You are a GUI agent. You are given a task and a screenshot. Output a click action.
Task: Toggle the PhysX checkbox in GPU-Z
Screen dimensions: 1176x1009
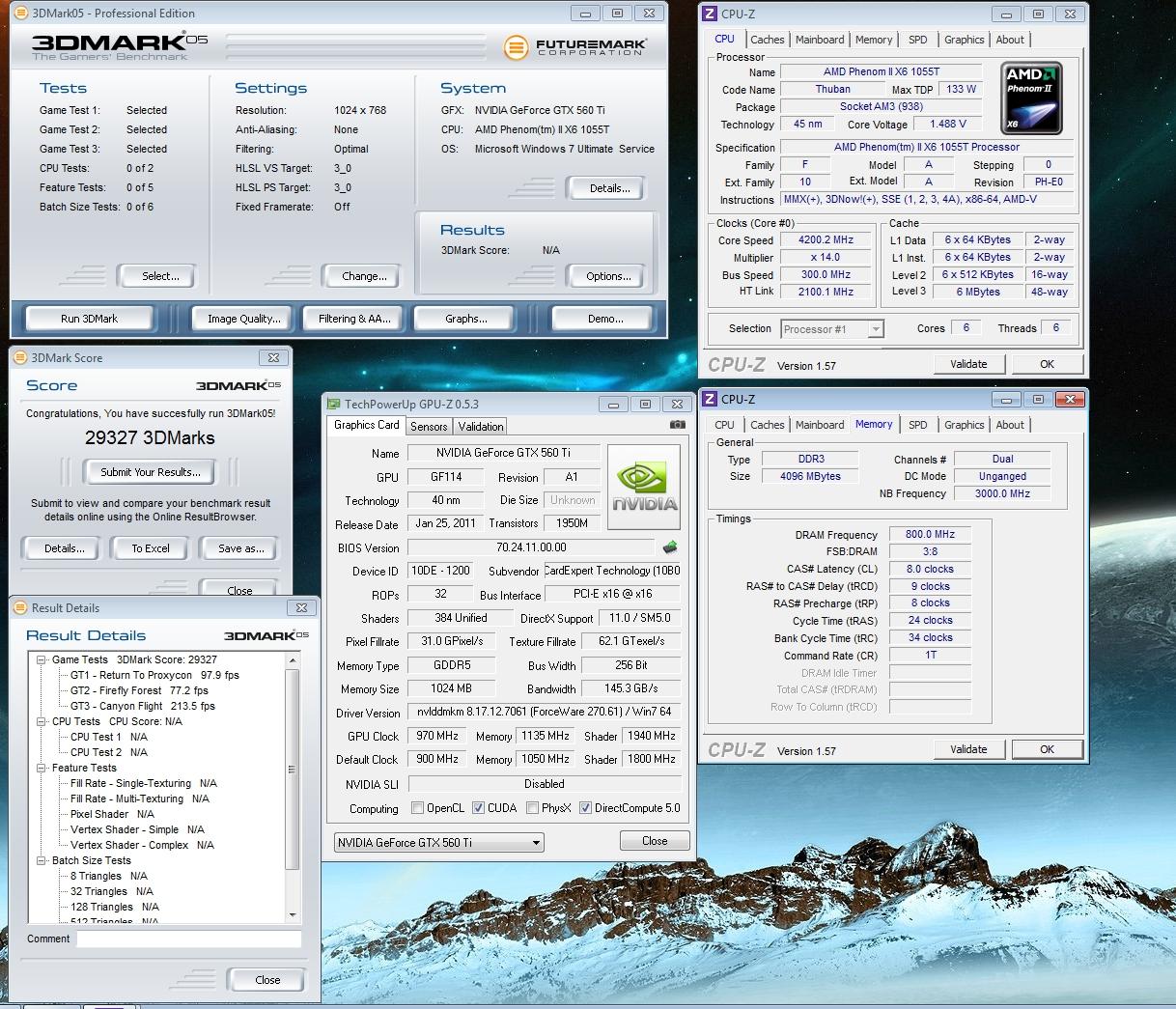(x=532, y=808)
